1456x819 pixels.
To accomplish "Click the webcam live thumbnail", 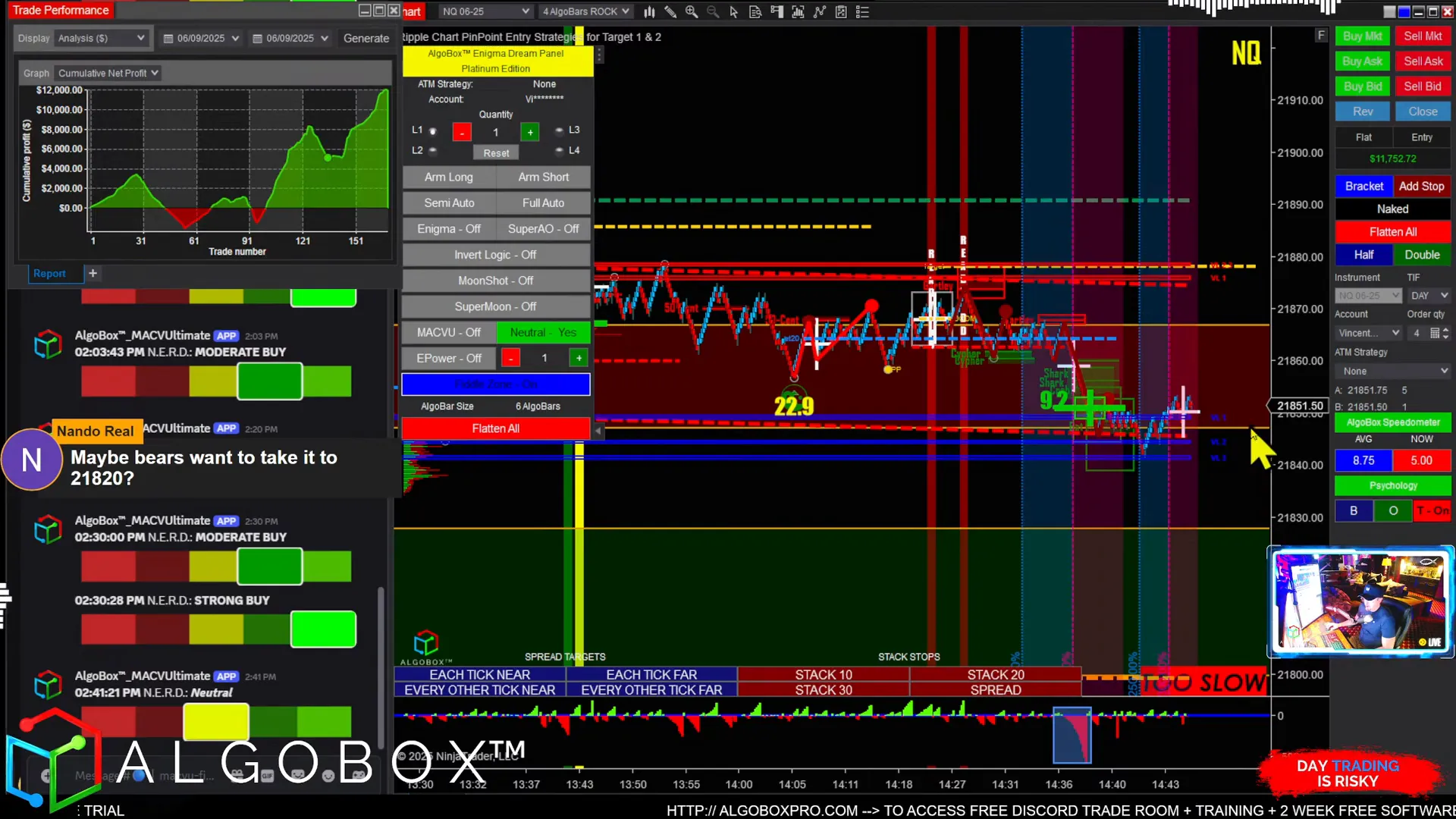I will coord(1360,601).
